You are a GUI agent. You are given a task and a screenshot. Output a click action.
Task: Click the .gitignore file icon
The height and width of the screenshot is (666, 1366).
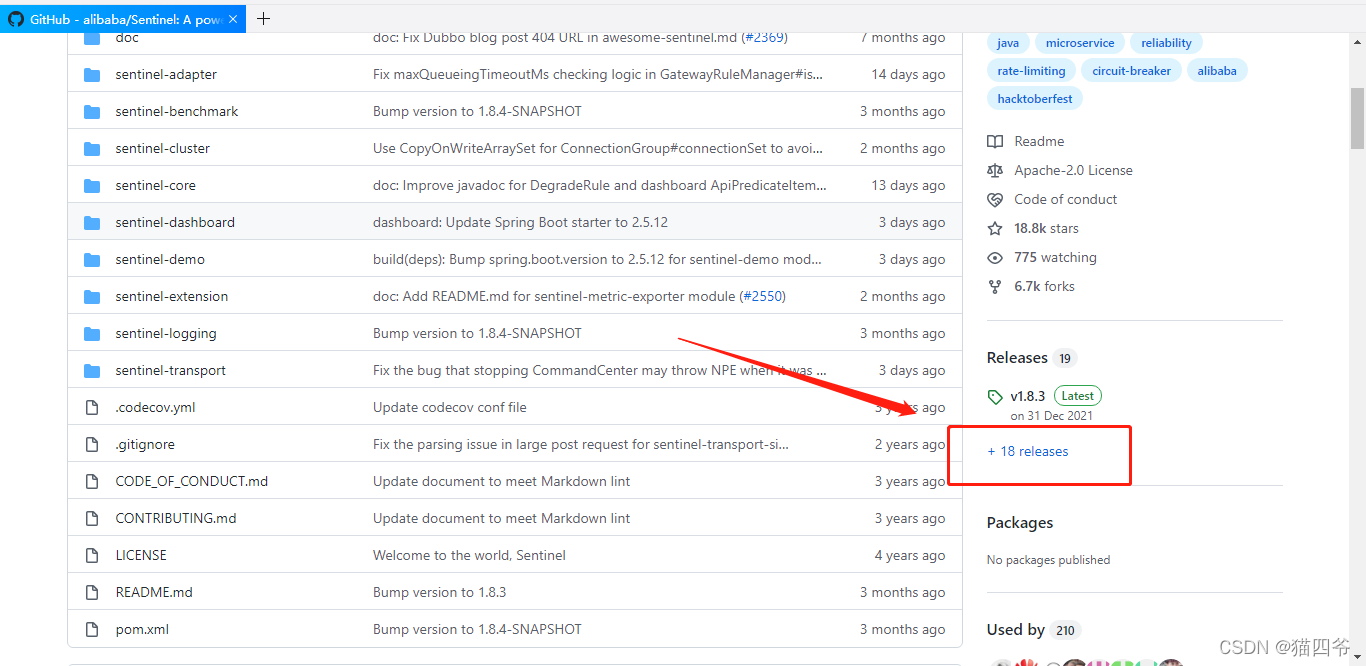[x=92, y=445]
